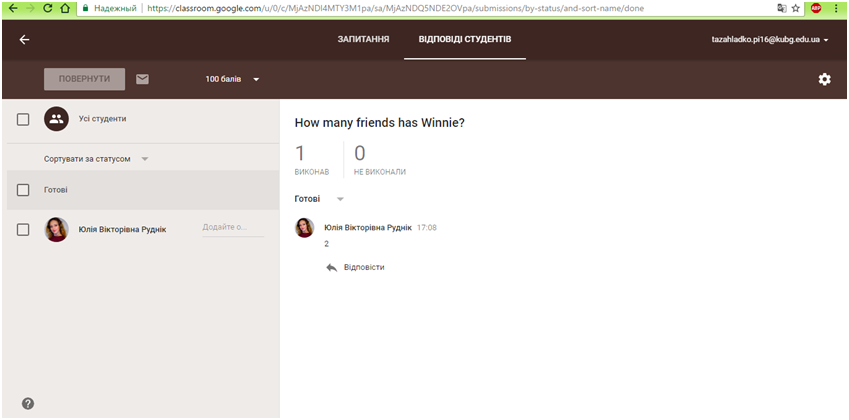
Task: Click the all students group icon
Action: 56,119
